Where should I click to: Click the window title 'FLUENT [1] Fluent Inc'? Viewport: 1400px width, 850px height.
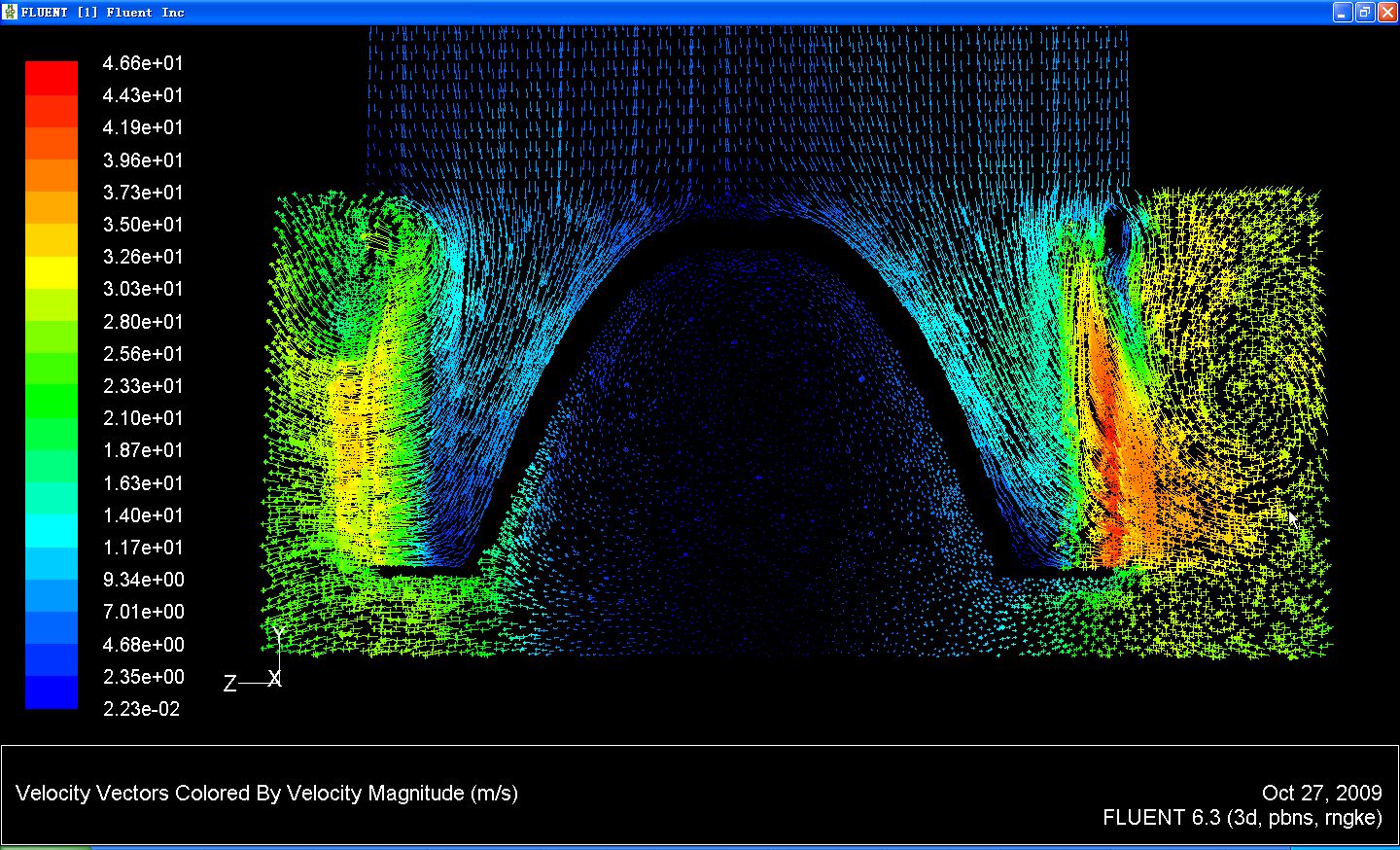click(x=103, y=13)
